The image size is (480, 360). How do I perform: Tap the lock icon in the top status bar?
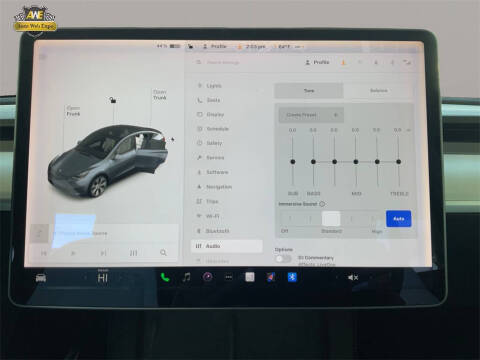(x=190, y=47)
